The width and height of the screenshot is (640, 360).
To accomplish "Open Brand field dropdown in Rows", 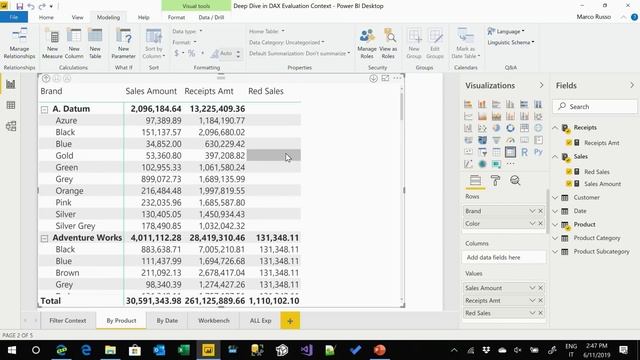I will (532, 211).
